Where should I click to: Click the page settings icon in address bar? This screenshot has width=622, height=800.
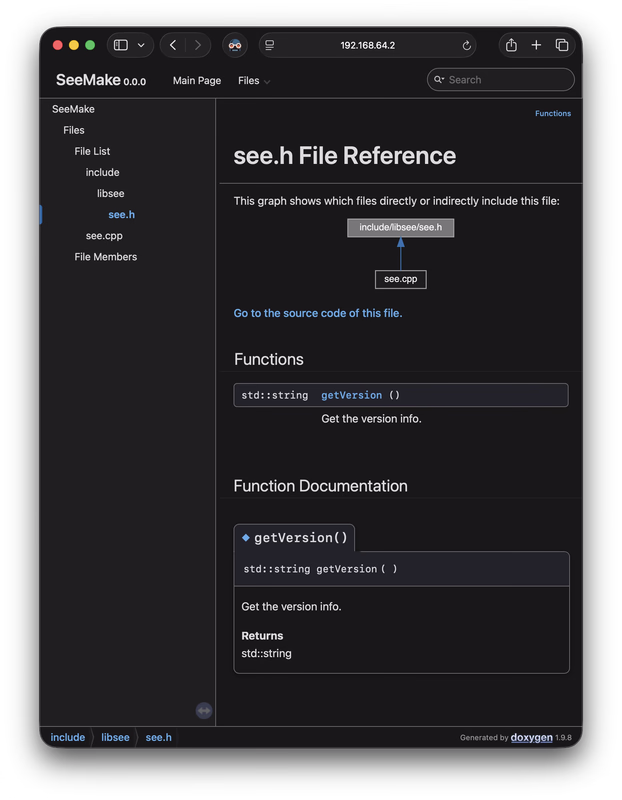tap(270, 45)
